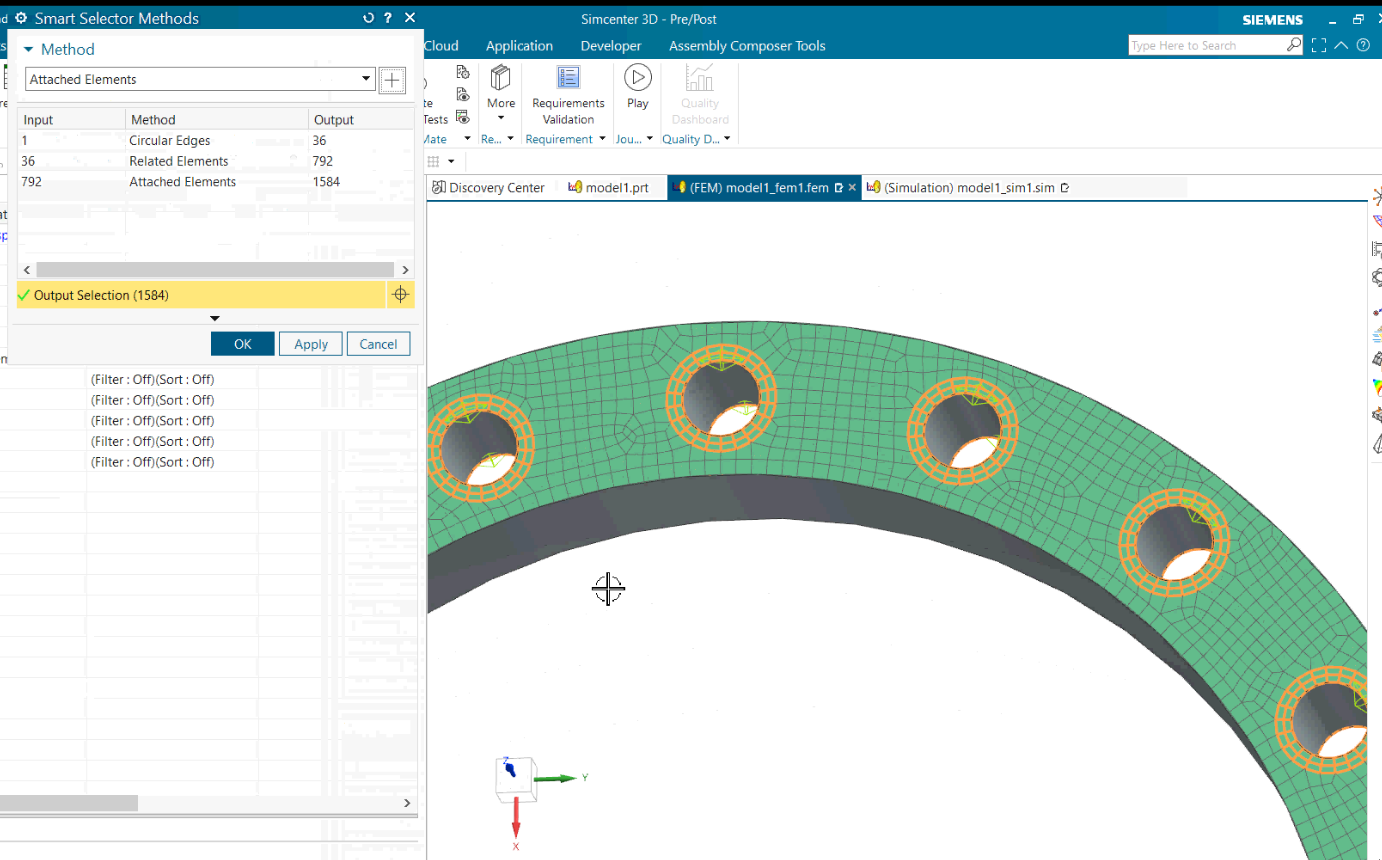The image size is (1382, 860).
Task: Switch to the model1.prt tab
Action: click(x=608, y=188)
